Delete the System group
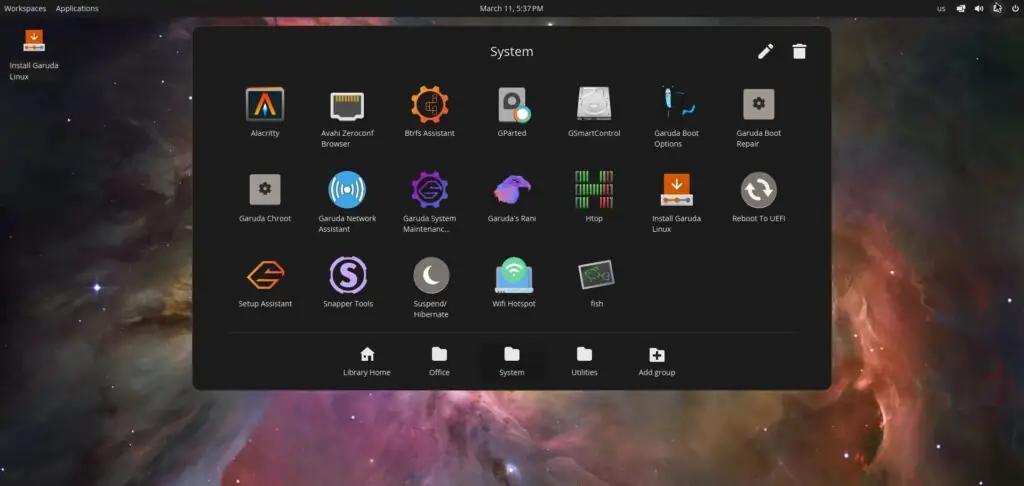1024x486 pixels. pos(799,51)
